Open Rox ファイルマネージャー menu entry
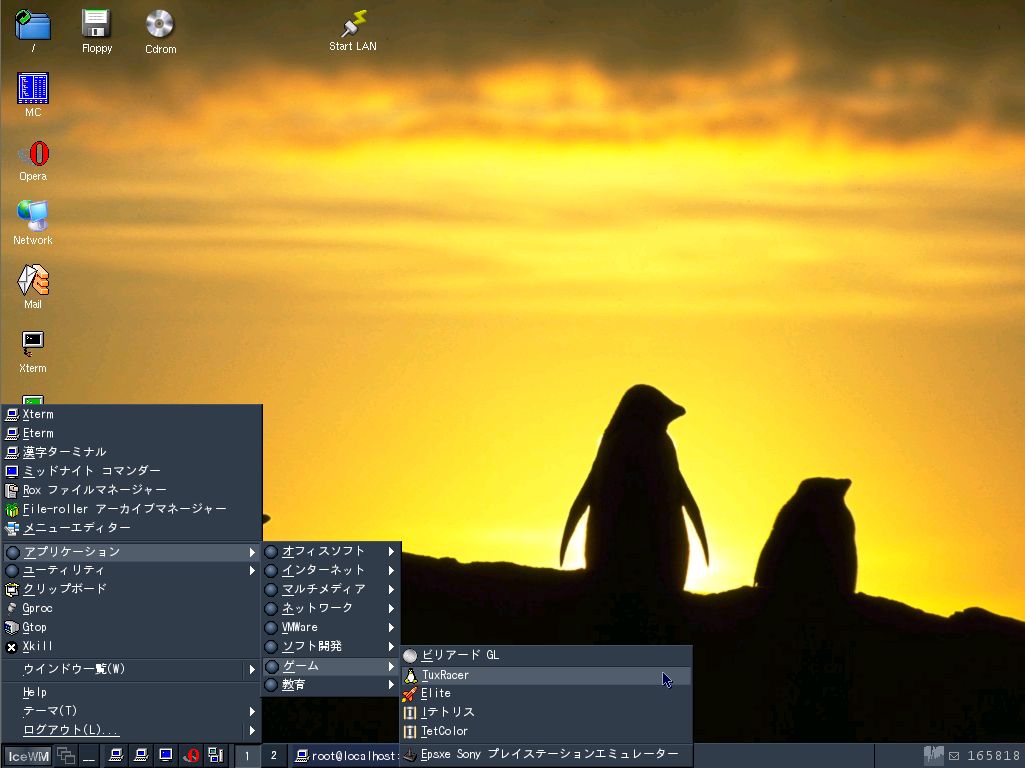1025x768 pixels. pos(131,490)
